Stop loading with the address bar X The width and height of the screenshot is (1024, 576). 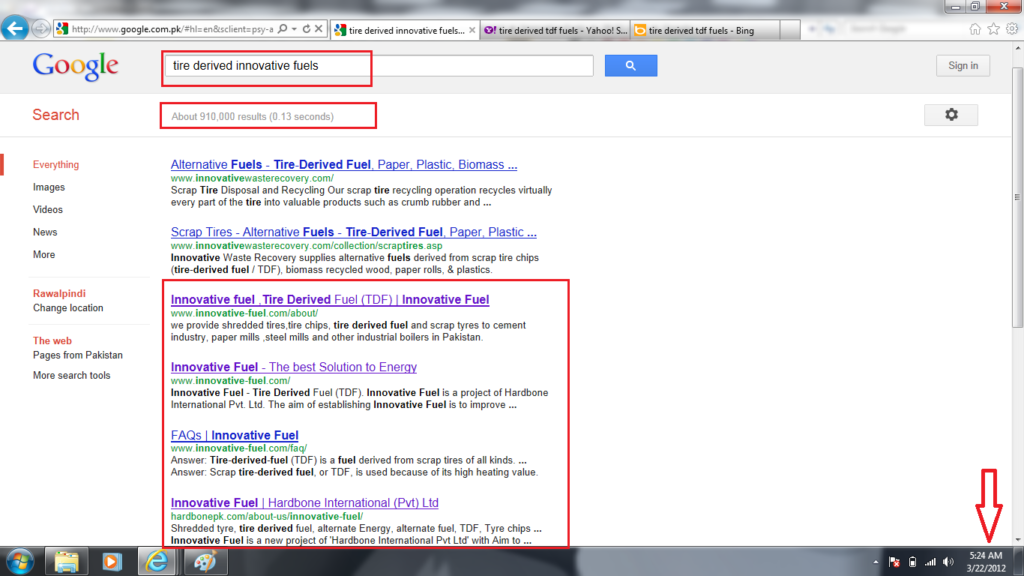tap(319, 29)
